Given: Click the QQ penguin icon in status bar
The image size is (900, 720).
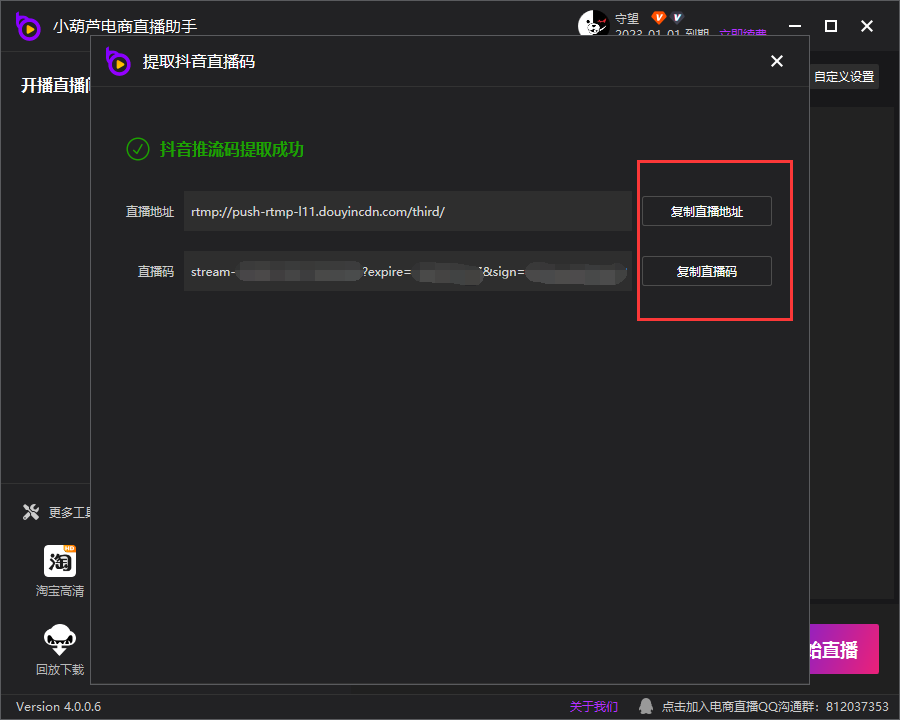Looking at the screenshot, I should pyautogui.click(x=646, y=706).
